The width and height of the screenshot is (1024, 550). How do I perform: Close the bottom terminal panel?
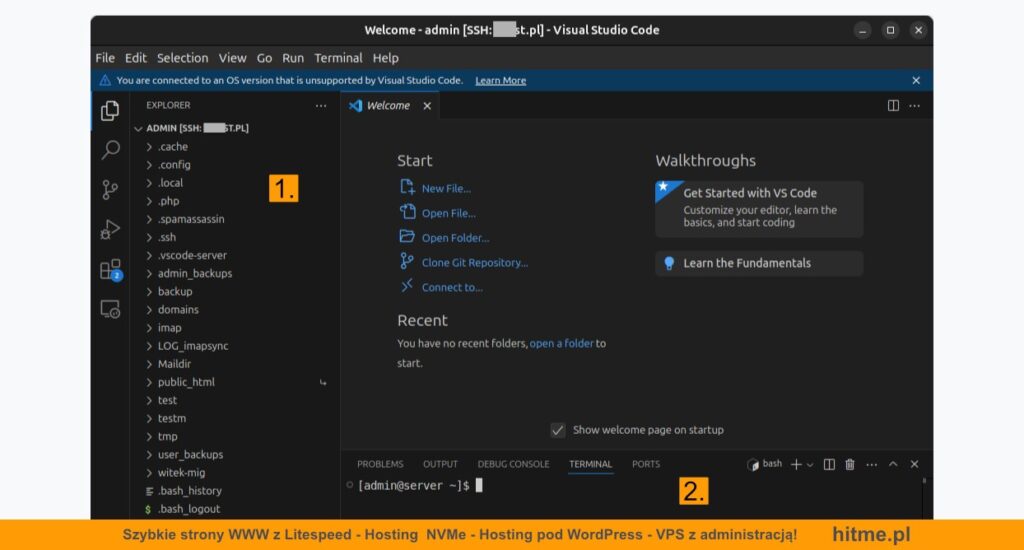[x=914, y=464]
